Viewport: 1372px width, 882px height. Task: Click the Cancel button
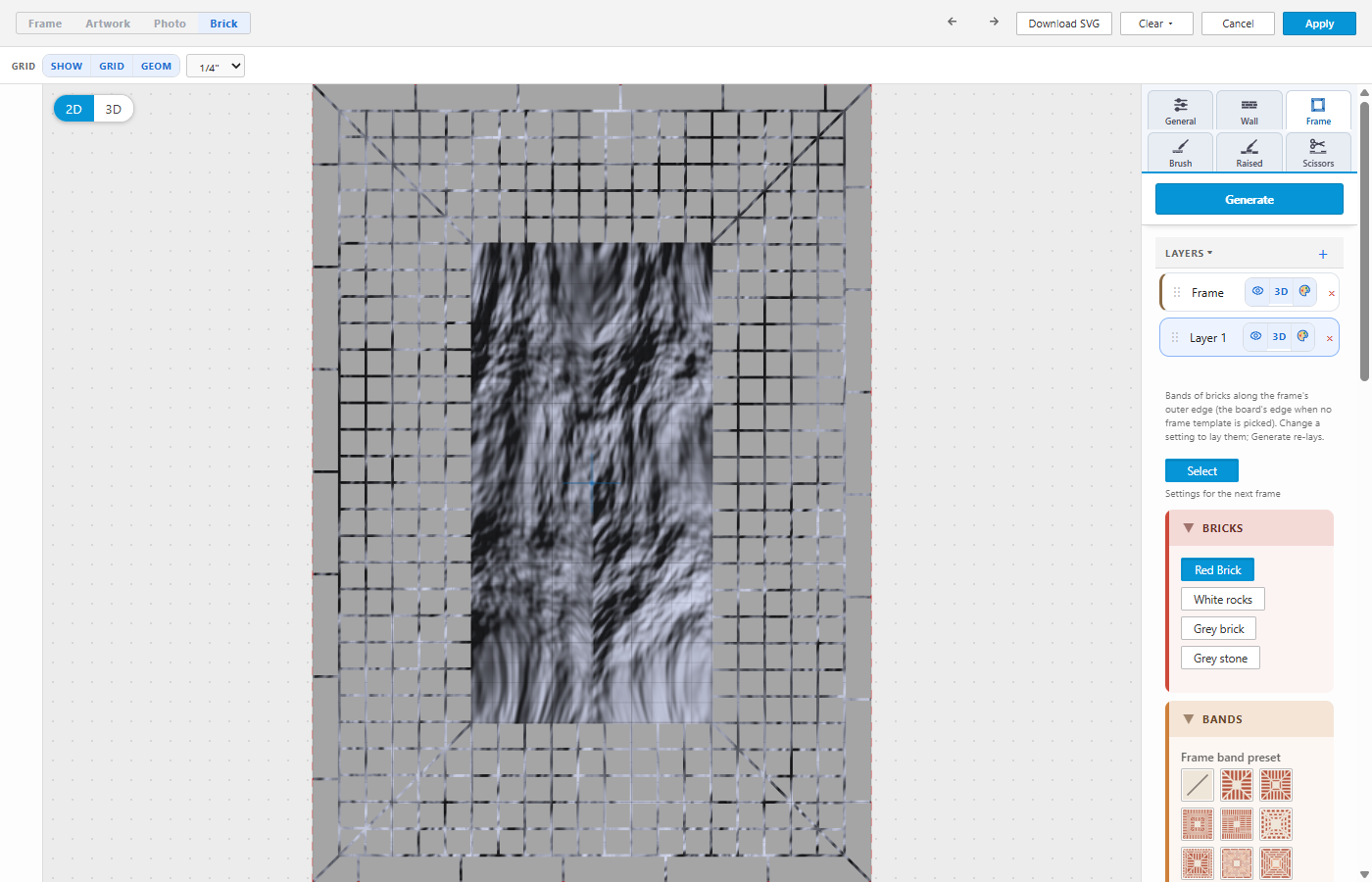(1238, 24)
